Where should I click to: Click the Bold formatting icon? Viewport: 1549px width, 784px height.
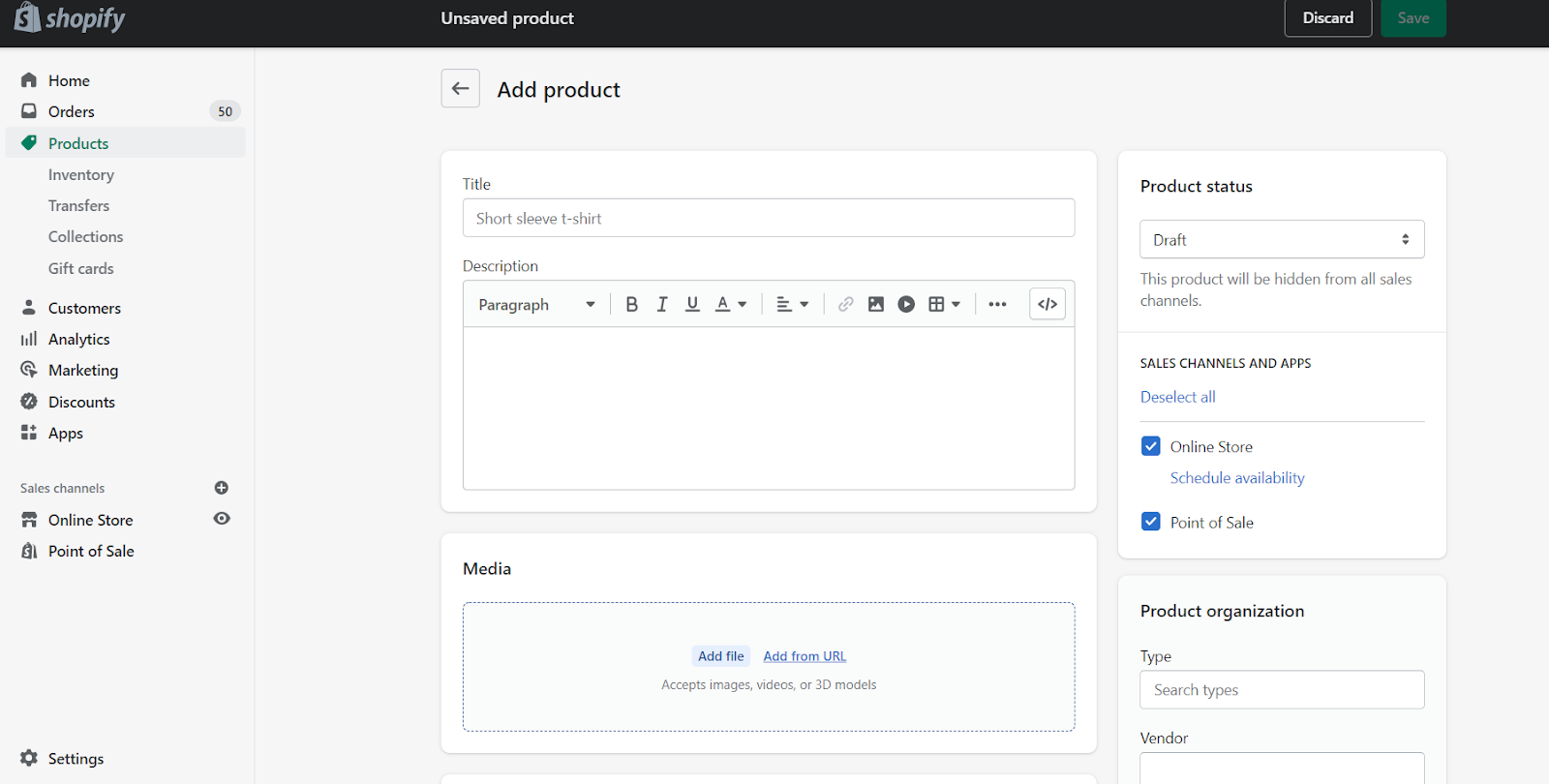(x=631, y=304)
